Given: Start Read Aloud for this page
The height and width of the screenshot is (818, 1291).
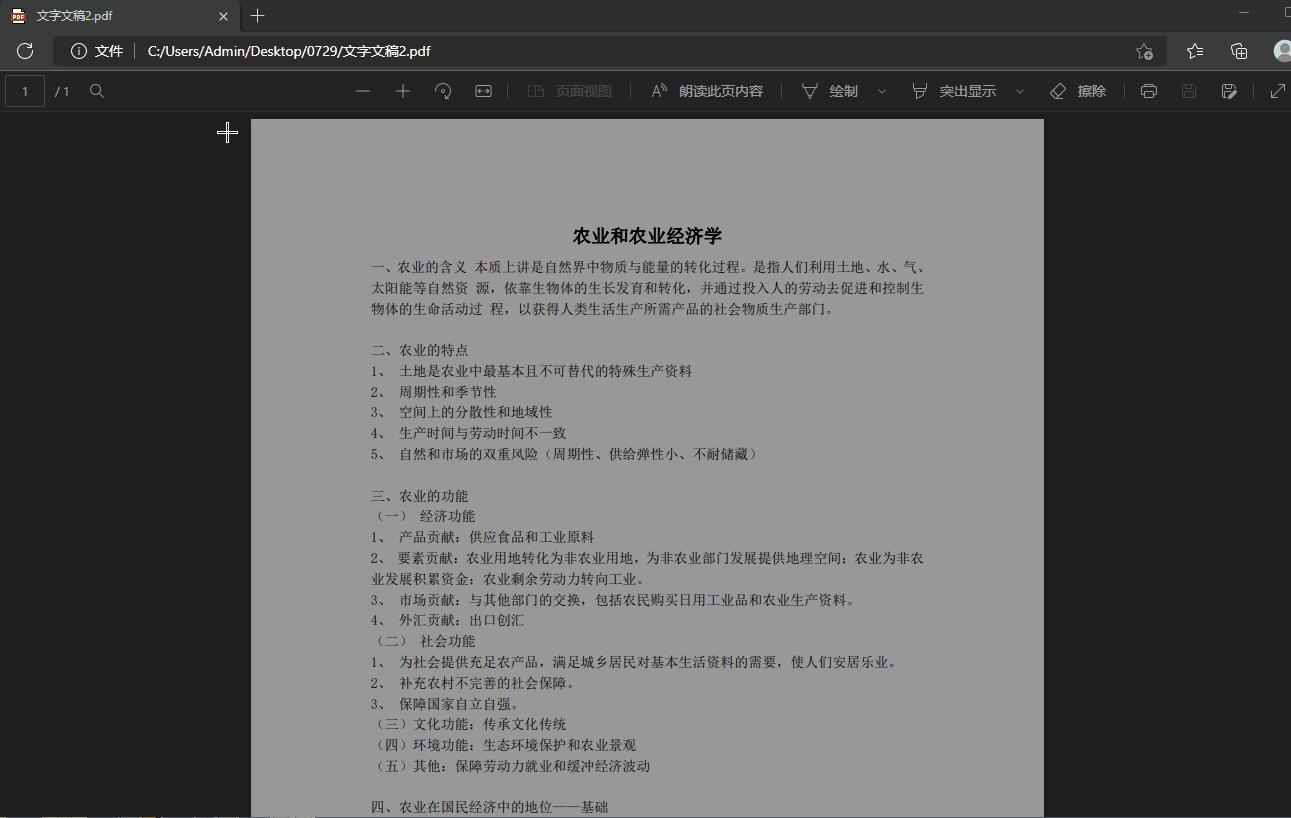Looking at the screenshot, I should [x=706, y=90].
